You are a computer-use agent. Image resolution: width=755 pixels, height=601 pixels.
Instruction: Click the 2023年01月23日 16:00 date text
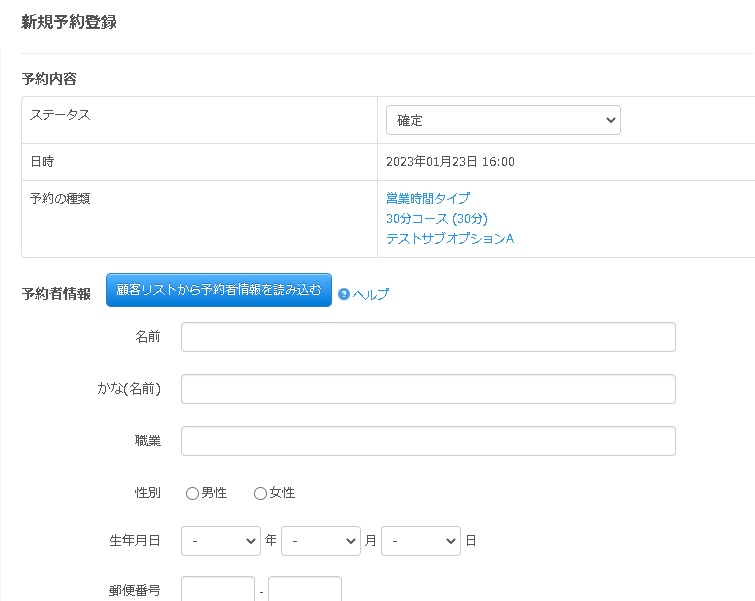[x=450, y=161]
